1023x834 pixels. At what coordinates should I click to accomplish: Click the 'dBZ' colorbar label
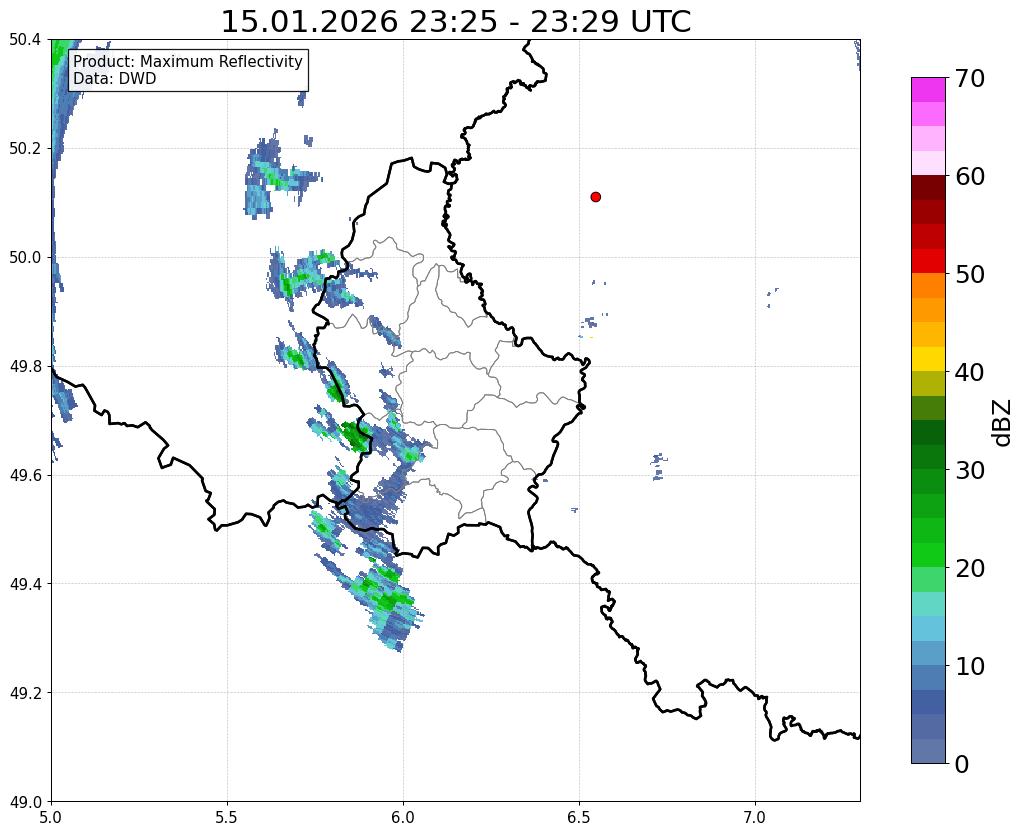pyautogui.click(x=1002, y=423)
